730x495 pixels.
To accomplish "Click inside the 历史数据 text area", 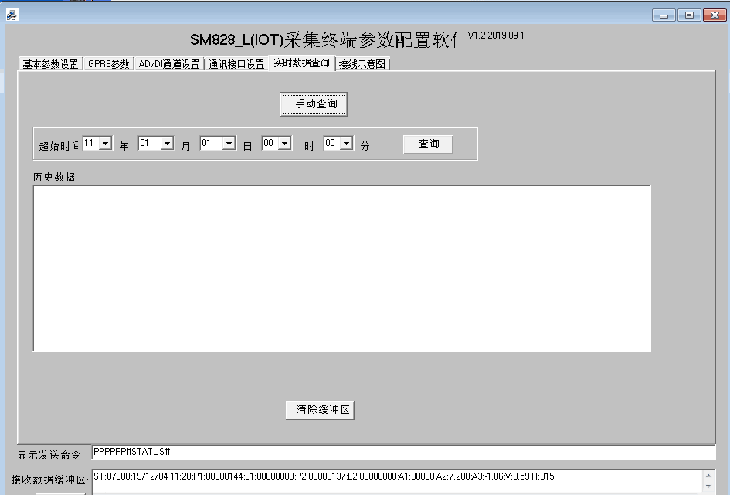I will pos(341,268).
